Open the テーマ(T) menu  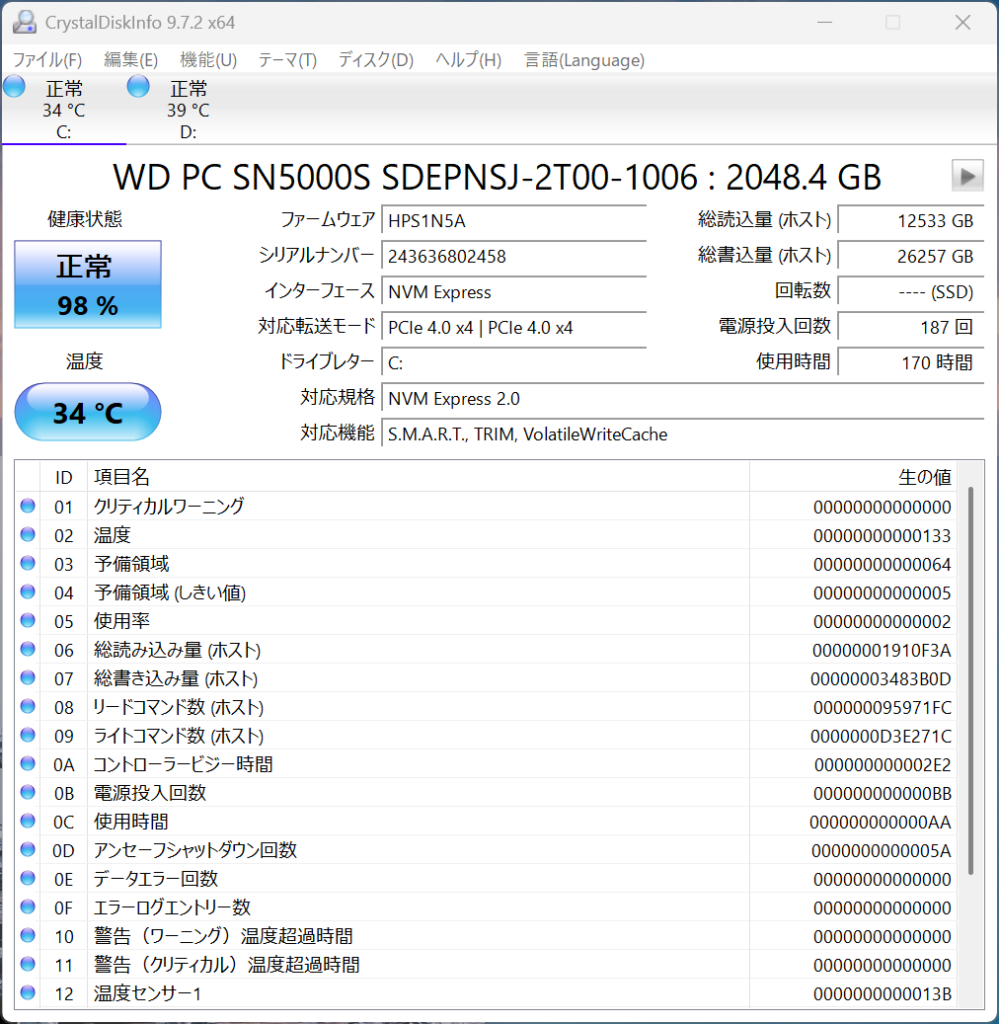click(286, 60)
